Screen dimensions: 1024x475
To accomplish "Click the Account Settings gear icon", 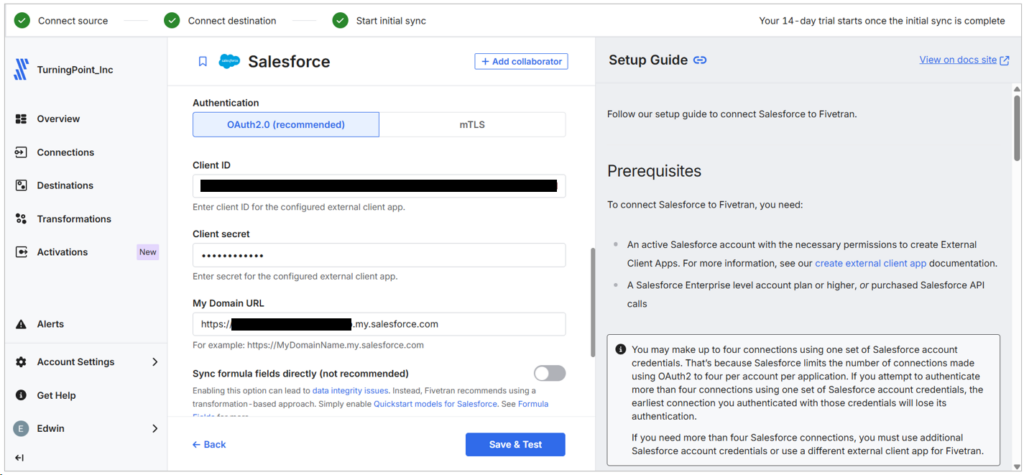I will [21, 362].
